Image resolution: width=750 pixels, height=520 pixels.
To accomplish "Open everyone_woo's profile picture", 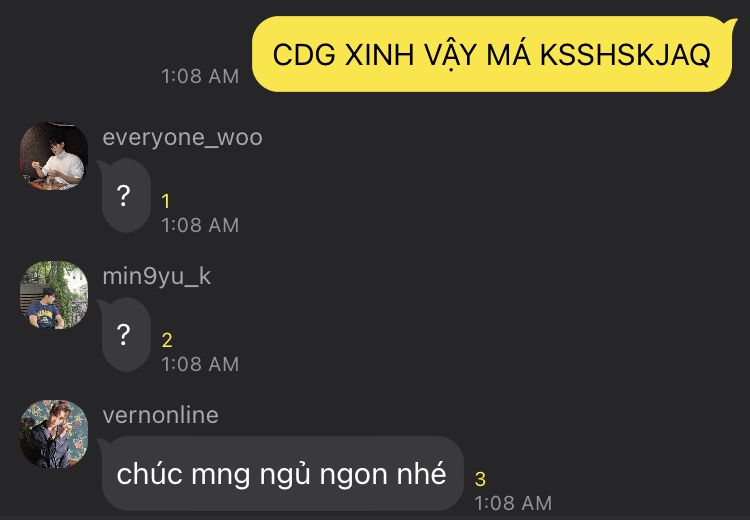I will coord(54,156).
